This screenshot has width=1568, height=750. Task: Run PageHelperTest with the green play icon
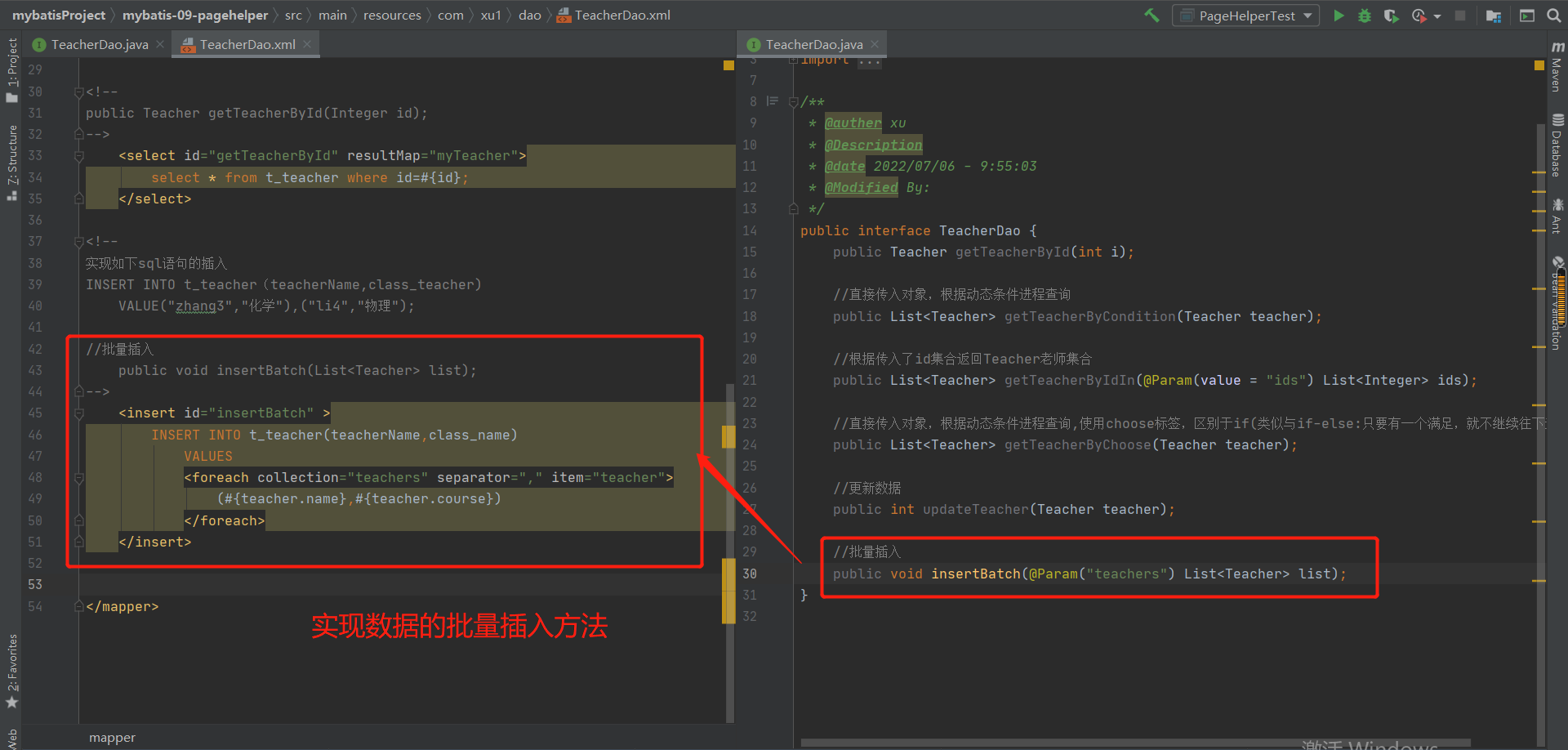1339,16
